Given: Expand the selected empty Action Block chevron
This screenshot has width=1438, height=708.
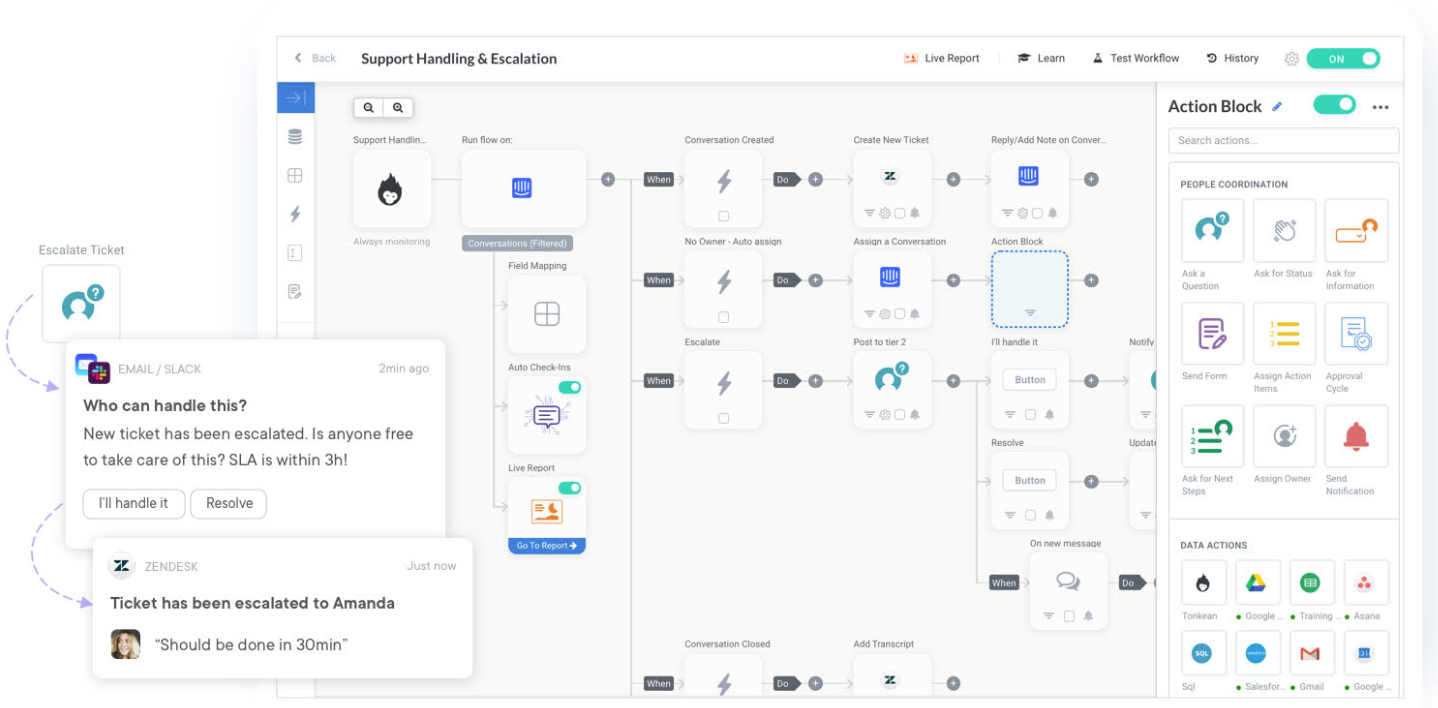Looking at the screenshot, I should tap(1030, 313).
